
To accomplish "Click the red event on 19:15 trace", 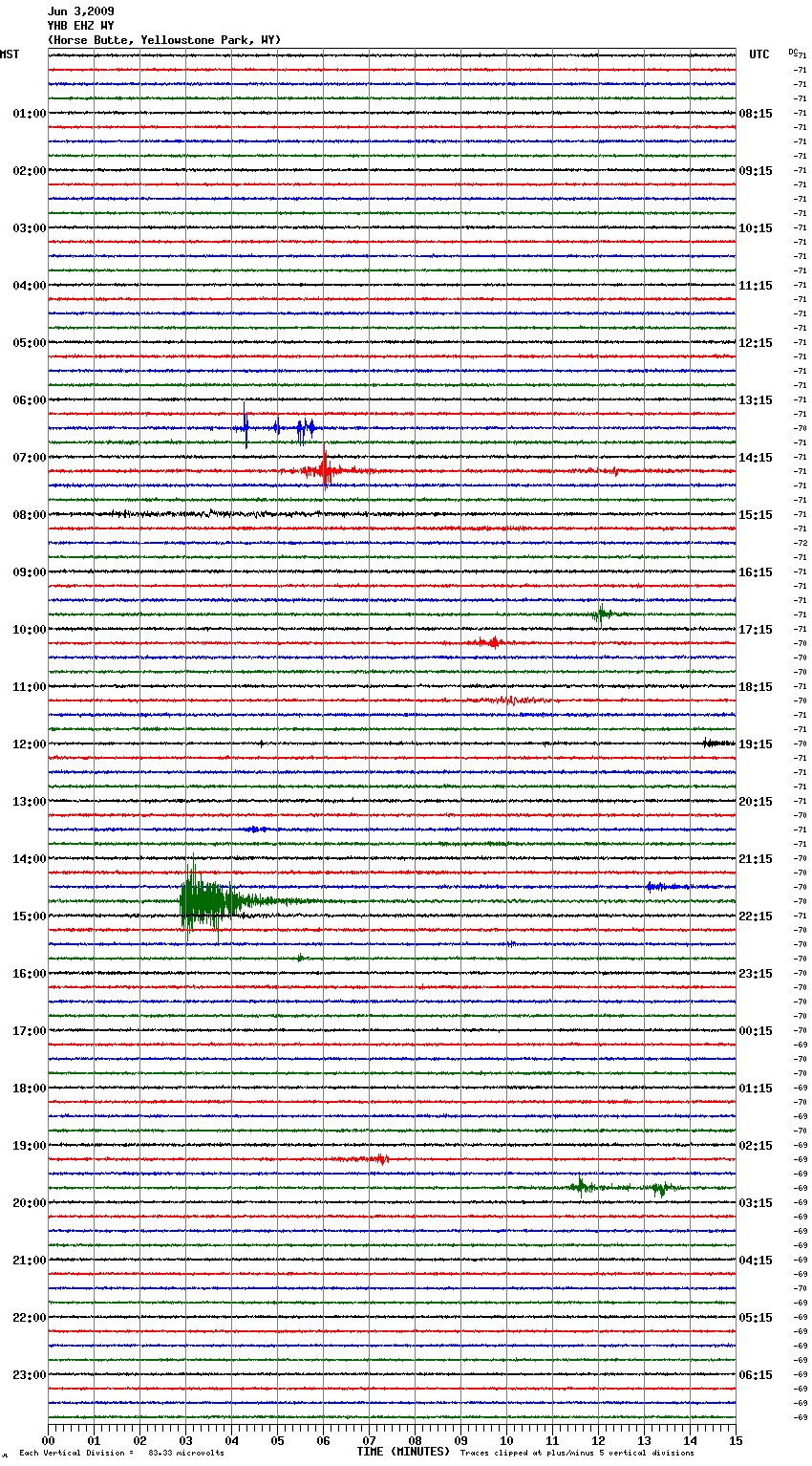I will point(363,1158).
